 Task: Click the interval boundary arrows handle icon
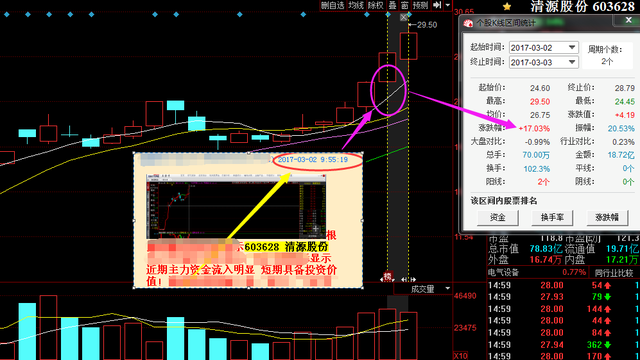point(408,280)
